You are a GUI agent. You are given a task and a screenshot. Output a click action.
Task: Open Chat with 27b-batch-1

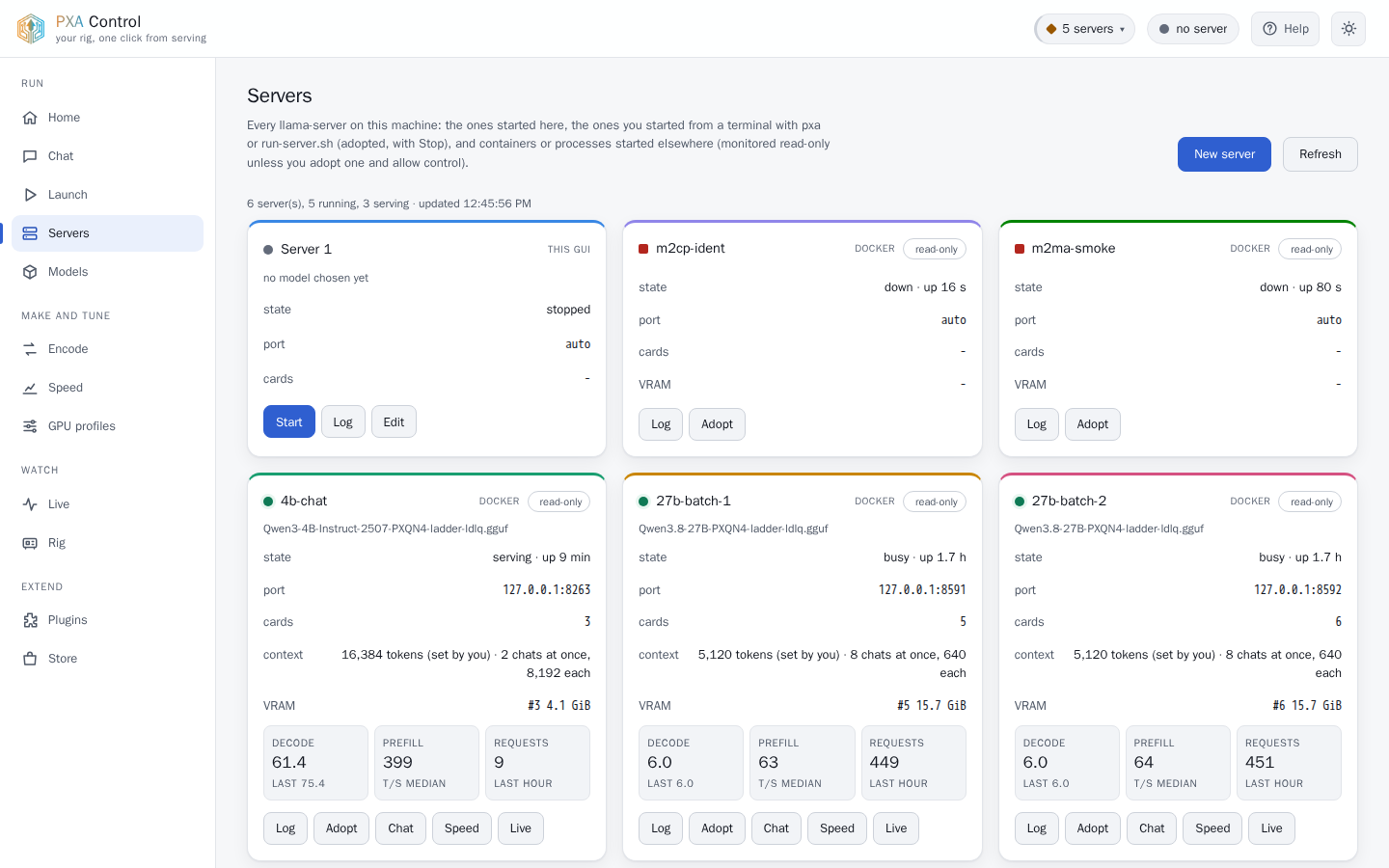point(776,828)
